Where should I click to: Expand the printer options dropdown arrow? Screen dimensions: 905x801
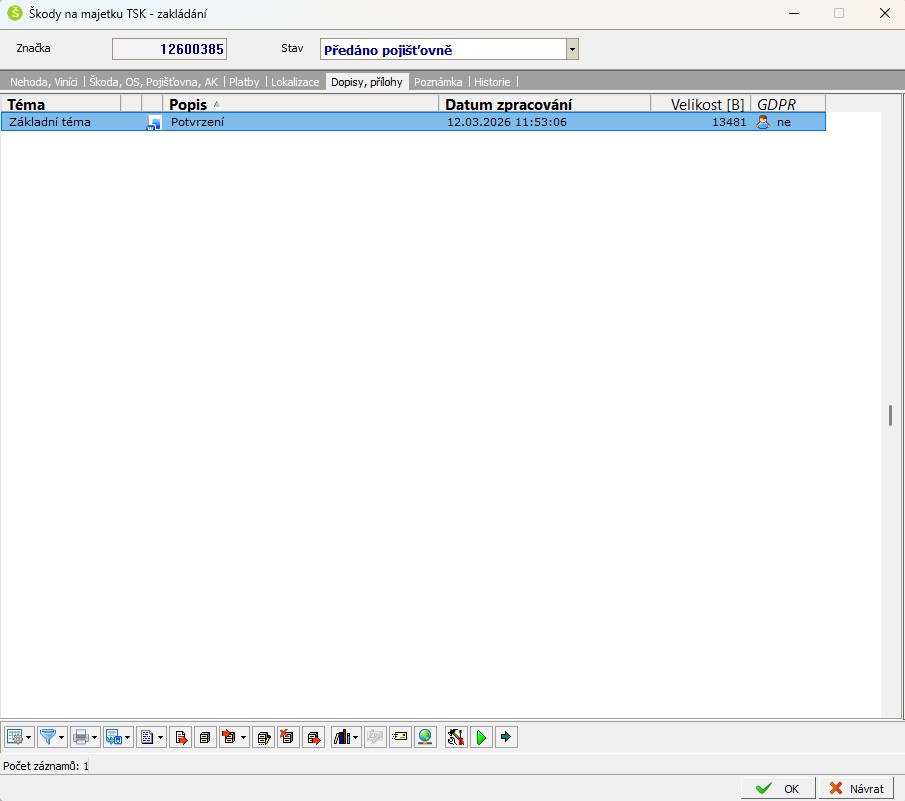[x=95, y=738]
